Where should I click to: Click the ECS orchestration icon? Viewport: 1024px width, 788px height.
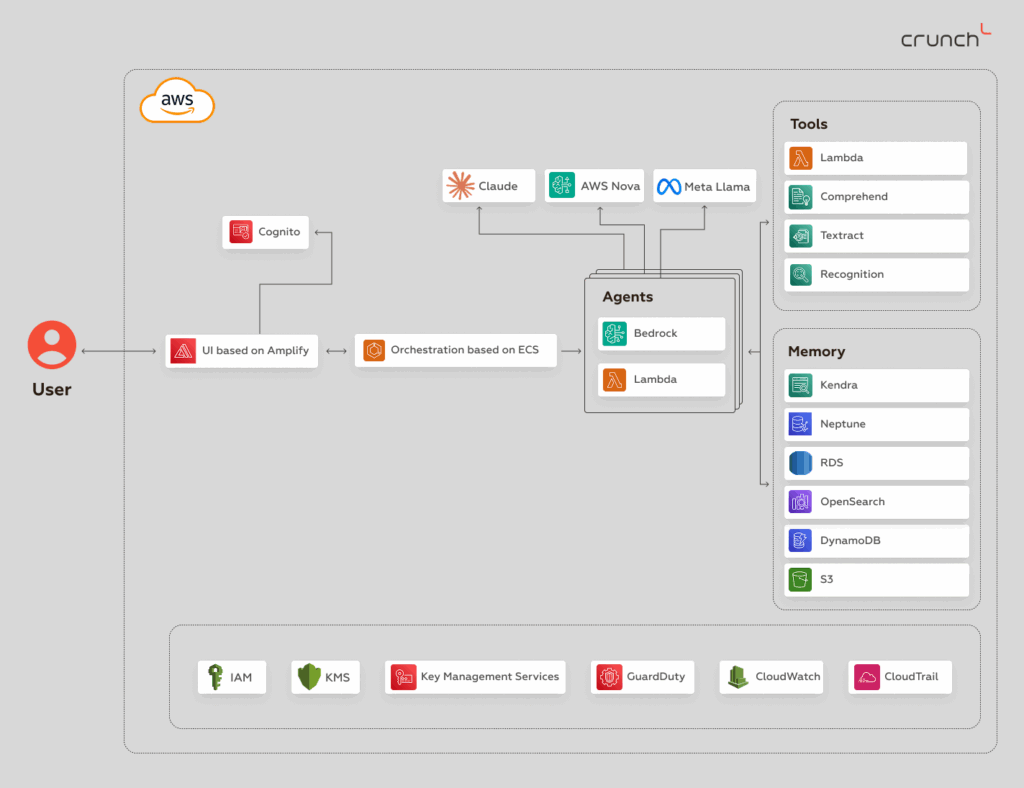coord(374,351)
